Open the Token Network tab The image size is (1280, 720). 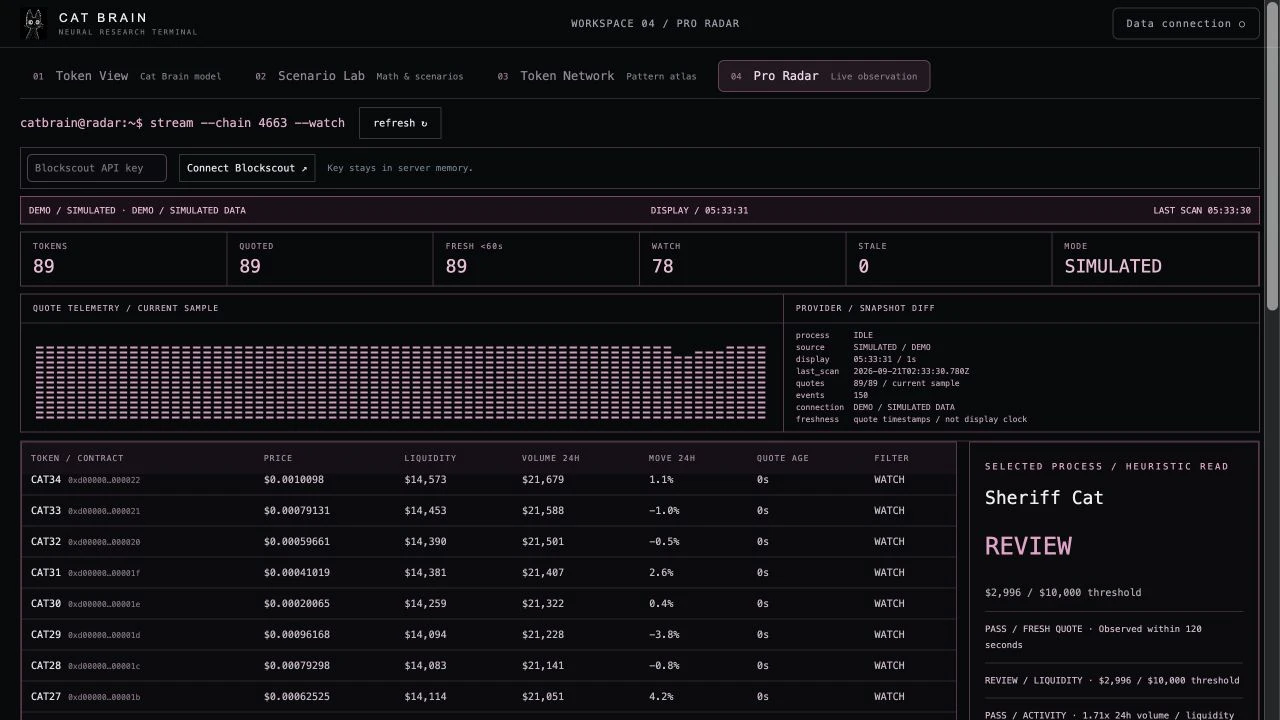(x=595, y=76)
